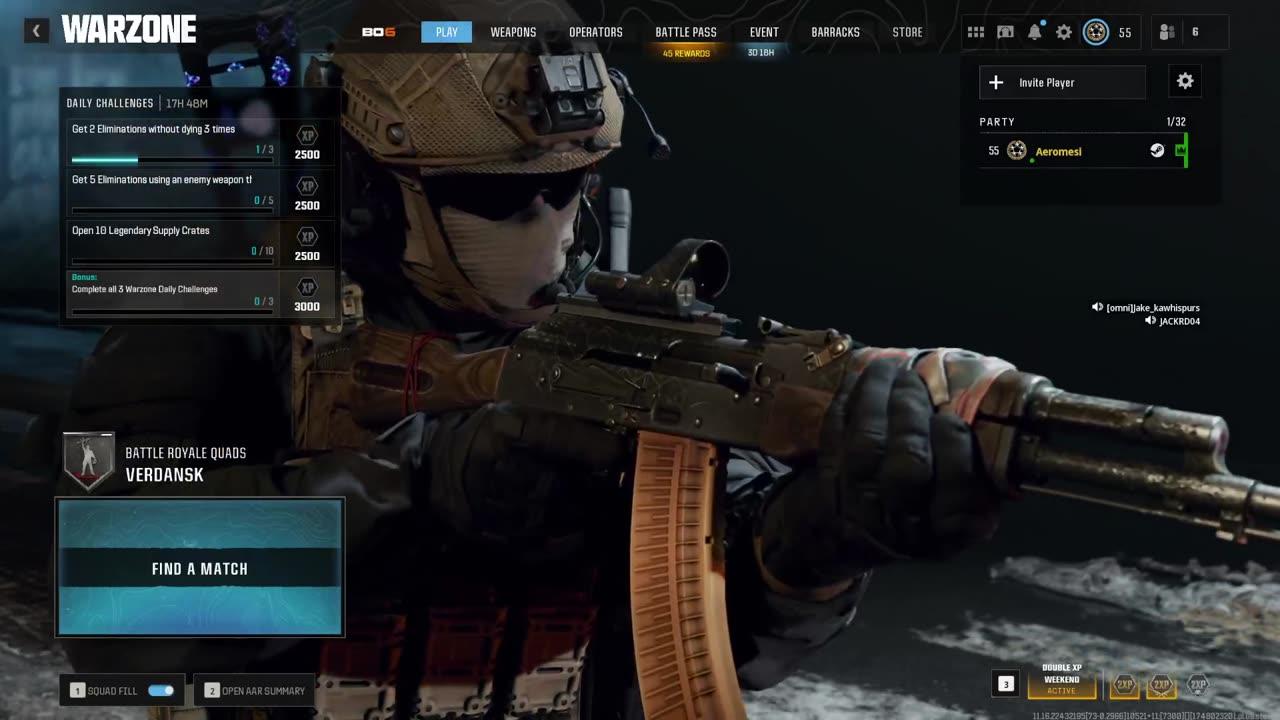Open the grid menu icon
This screenshot has height=720, width=1280.
pos(976,32)
